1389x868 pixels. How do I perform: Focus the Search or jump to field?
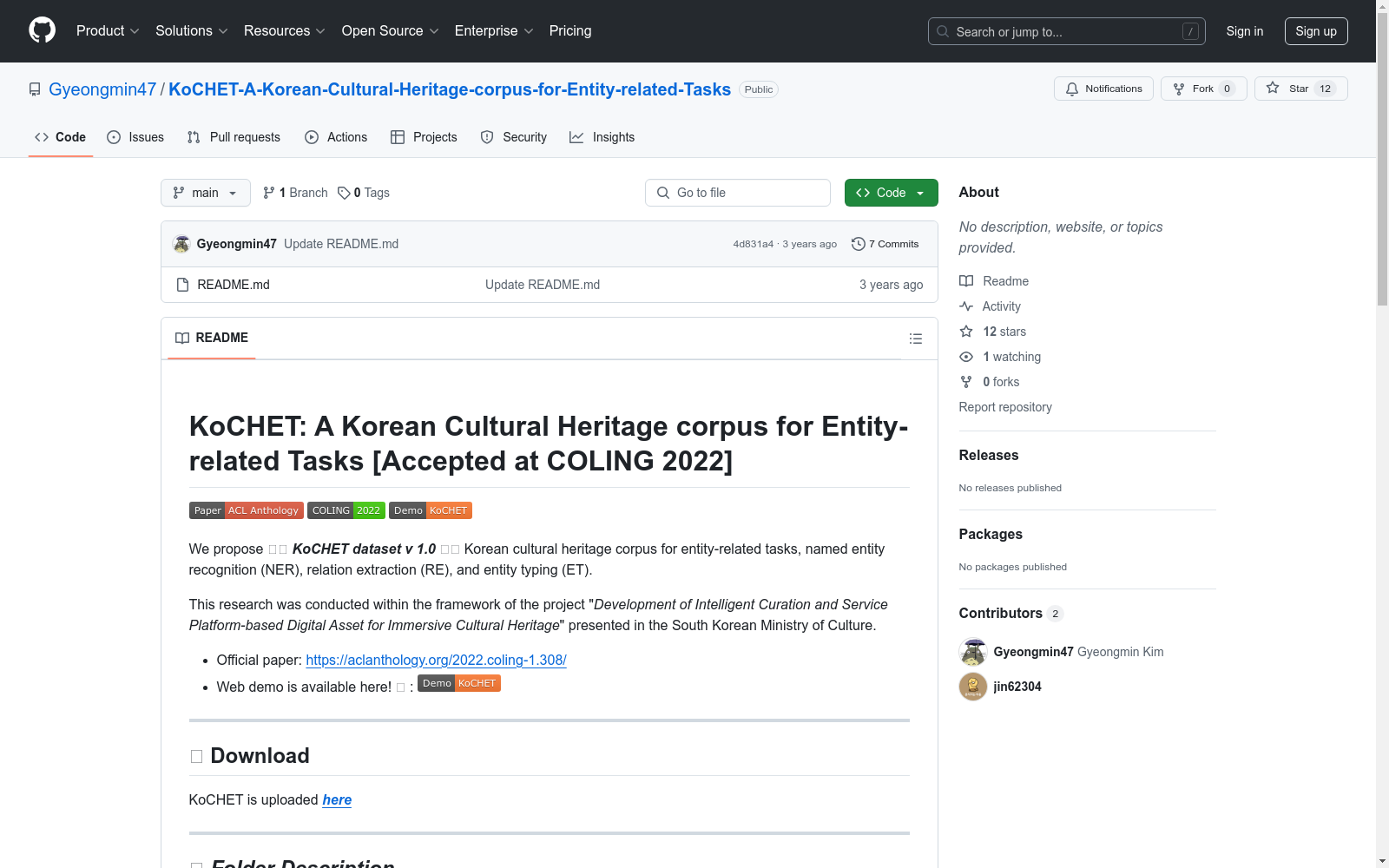click(1067, 31)
